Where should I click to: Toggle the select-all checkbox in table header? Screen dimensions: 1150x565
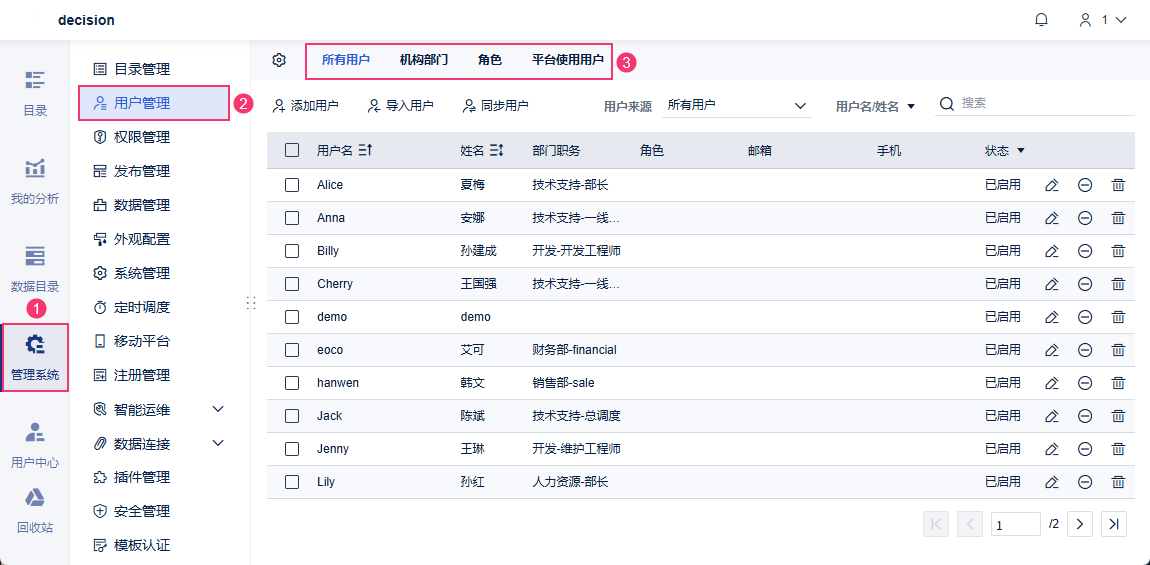pyautogui.click(x=292, y=150)
